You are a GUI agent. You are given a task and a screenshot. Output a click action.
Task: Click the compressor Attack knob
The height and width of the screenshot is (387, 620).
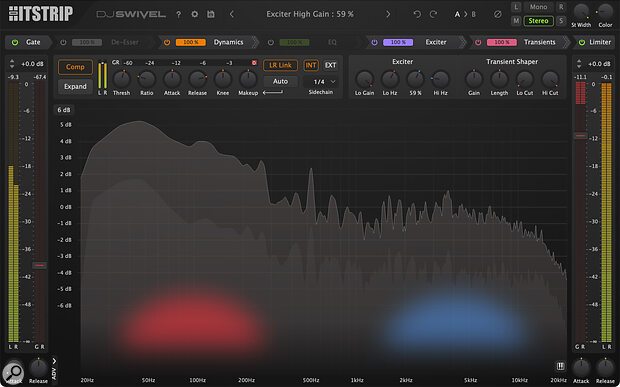(x=172, y=79)
